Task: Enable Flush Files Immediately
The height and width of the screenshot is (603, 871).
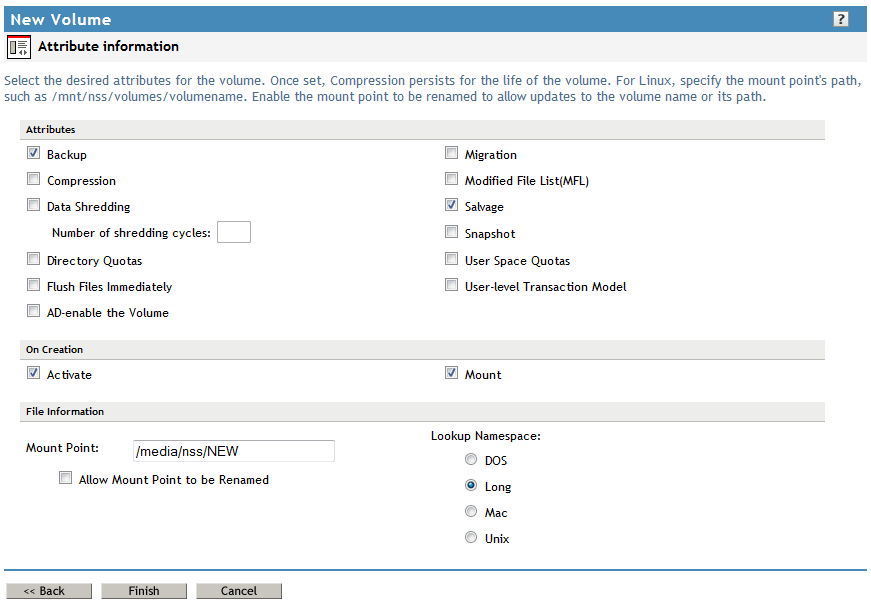Action: pos(33,285)
